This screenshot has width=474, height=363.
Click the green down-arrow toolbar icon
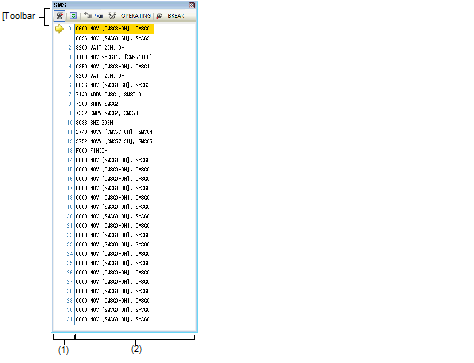73,16
